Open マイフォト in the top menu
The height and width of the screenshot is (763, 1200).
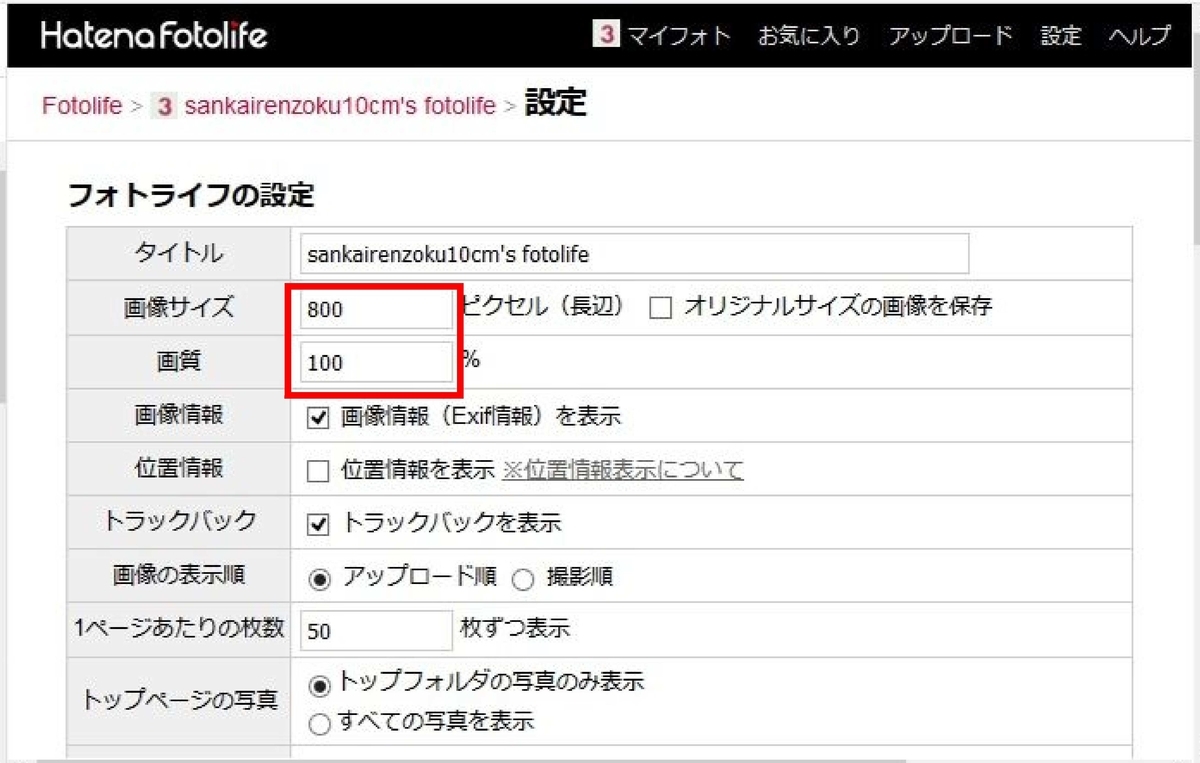pyautogui.click(x=679, y=36)
